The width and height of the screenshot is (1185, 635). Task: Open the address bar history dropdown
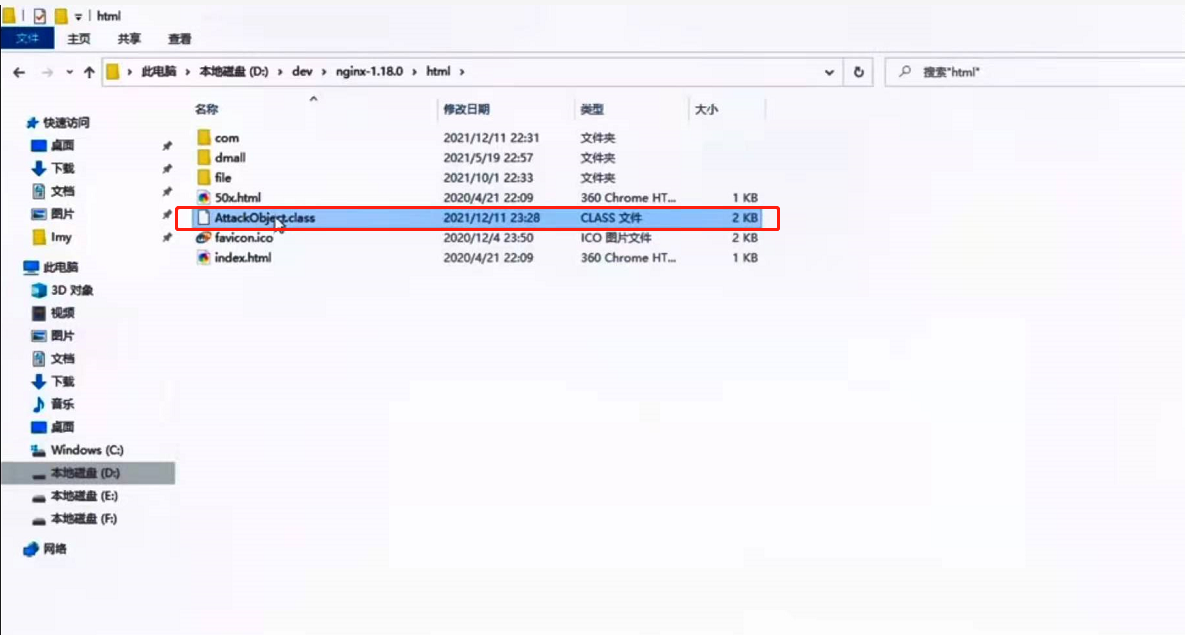point(829,71)
